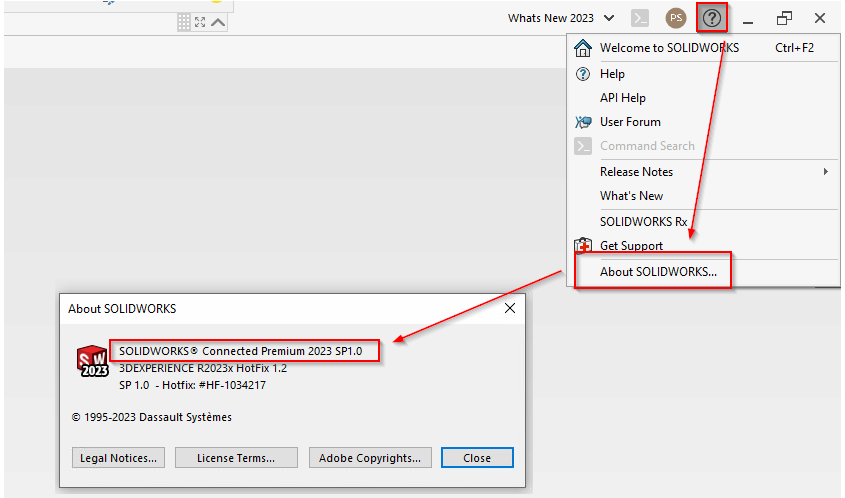Select Command Search menu item

[703, 146]
